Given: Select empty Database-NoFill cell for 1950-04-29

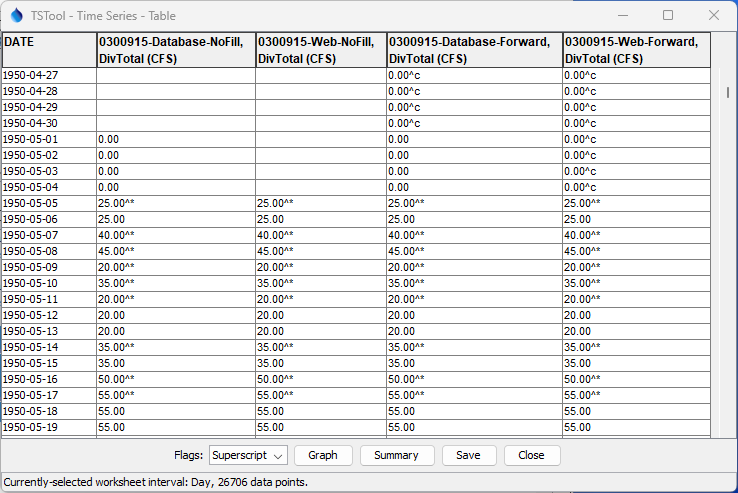Looking at the screenshot, I should click(176, 107).
